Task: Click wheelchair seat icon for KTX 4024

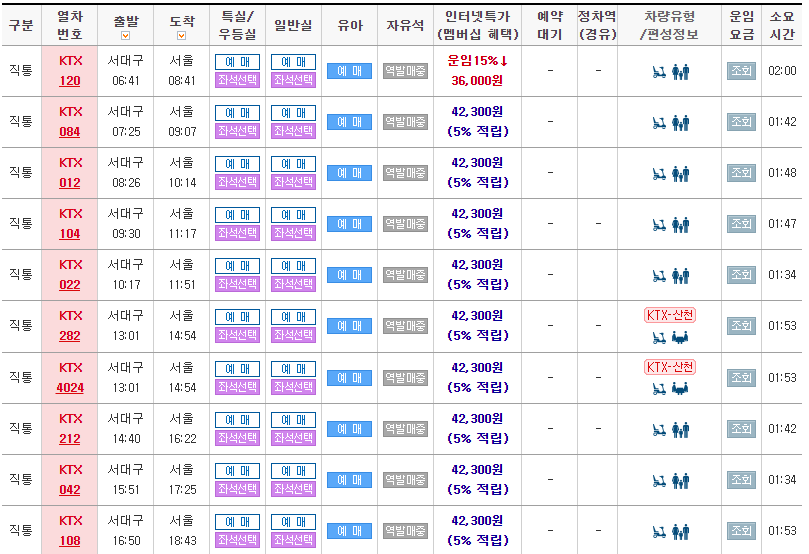Action: [x=659, y=389]
